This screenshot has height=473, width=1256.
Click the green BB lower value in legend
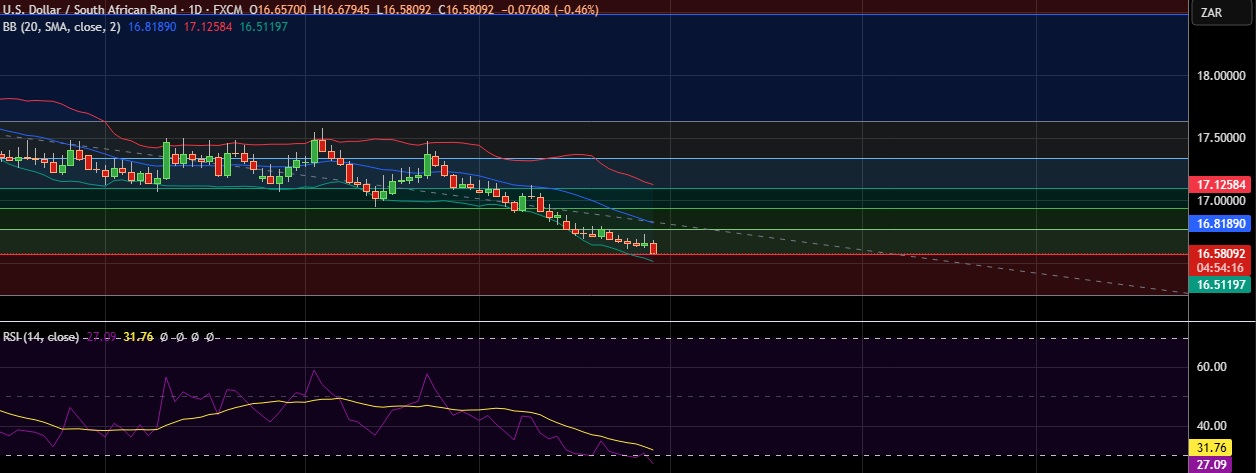pyautogui.click(x=264, y=27)
